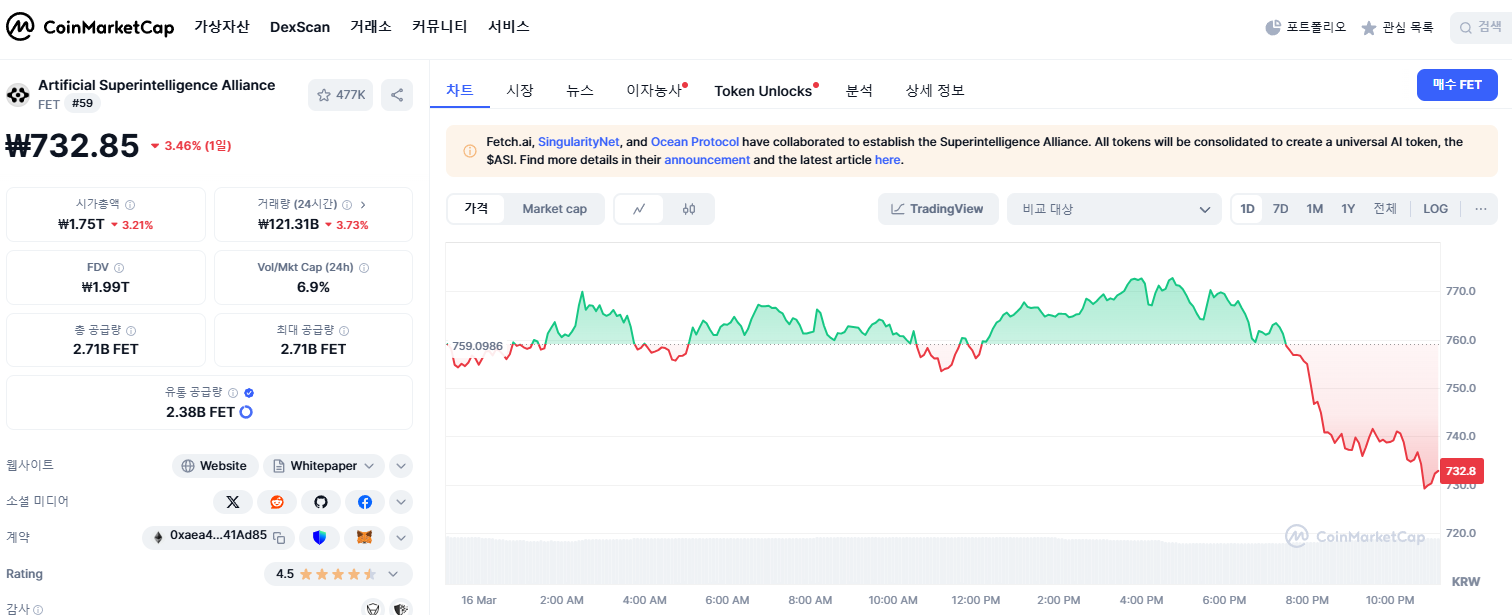Click info icon next to FDV

coord(119,268)
